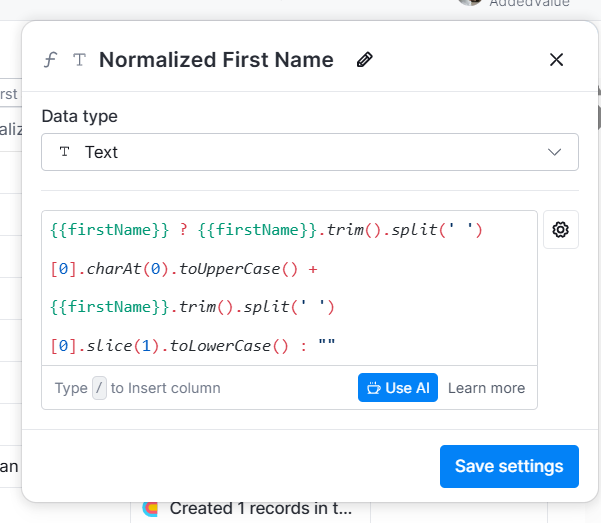
Task: Click the formula ƒ icon in header
Action: pos(50,60)
